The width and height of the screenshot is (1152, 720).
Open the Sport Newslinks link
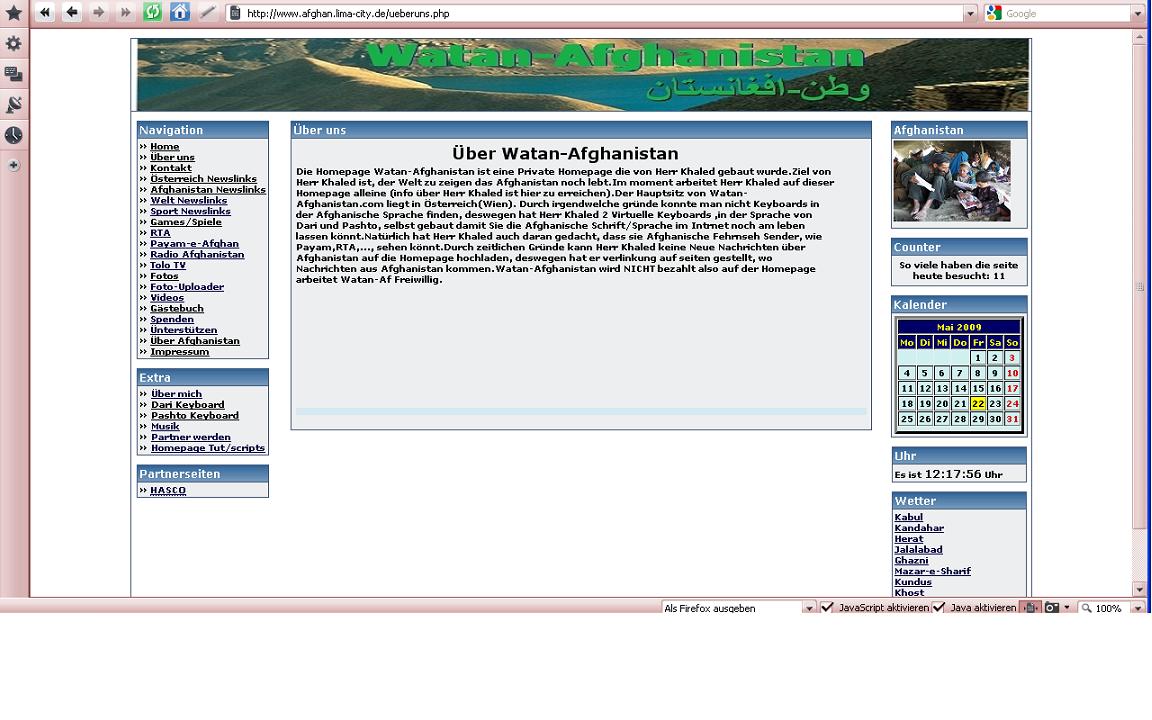coord(190,211)
